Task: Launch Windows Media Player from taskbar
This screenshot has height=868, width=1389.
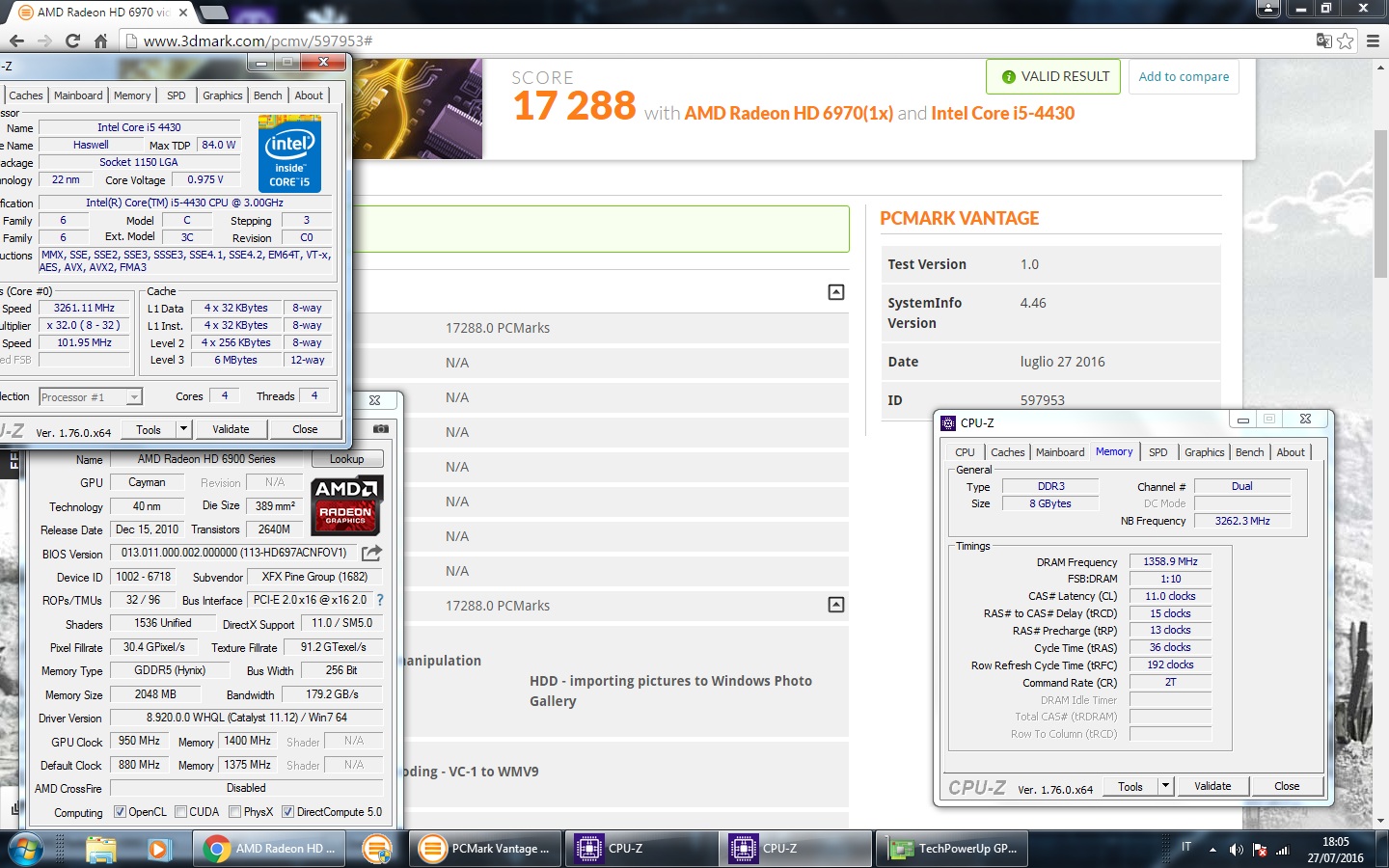Action: [159, 849]
